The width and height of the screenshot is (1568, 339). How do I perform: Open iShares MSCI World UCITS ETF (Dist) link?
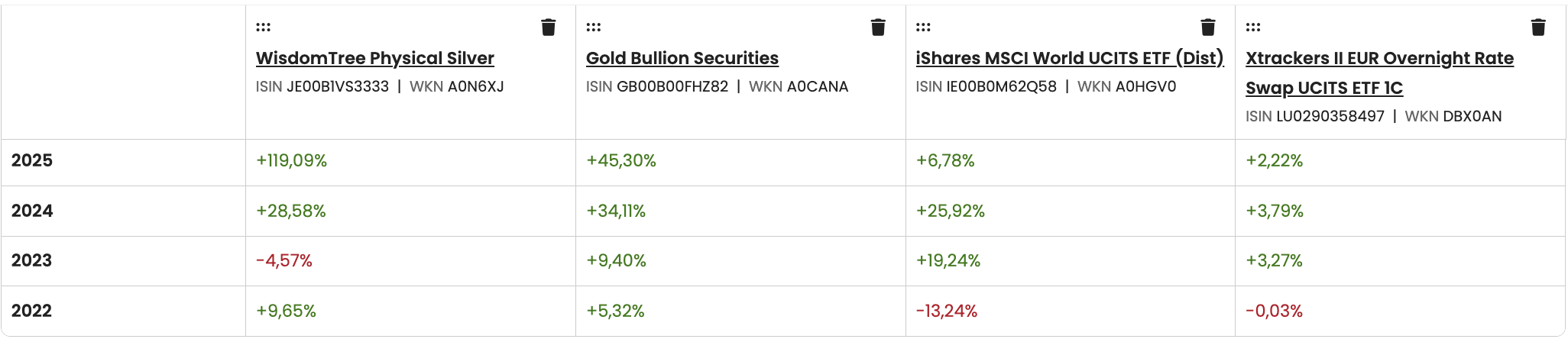tap(1070, 58)
